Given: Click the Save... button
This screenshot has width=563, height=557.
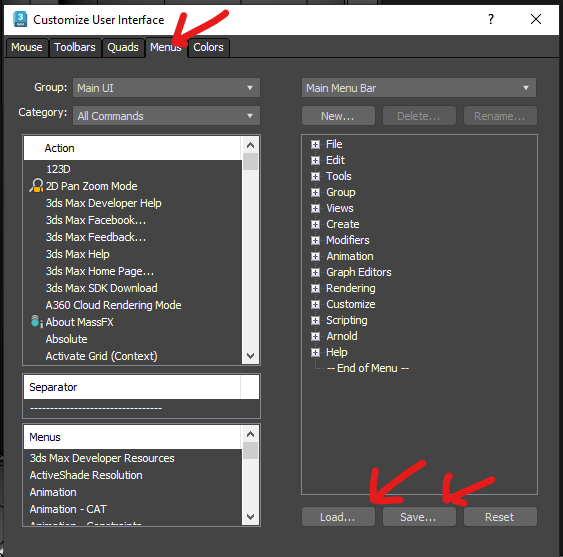Looking at the screenshot, I should (x=419, y=517).
